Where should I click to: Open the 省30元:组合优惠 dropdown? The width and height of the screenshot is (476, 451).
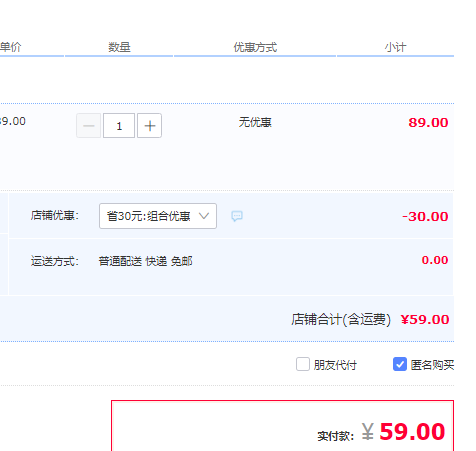pyautogui.click(x=158, y=216)
